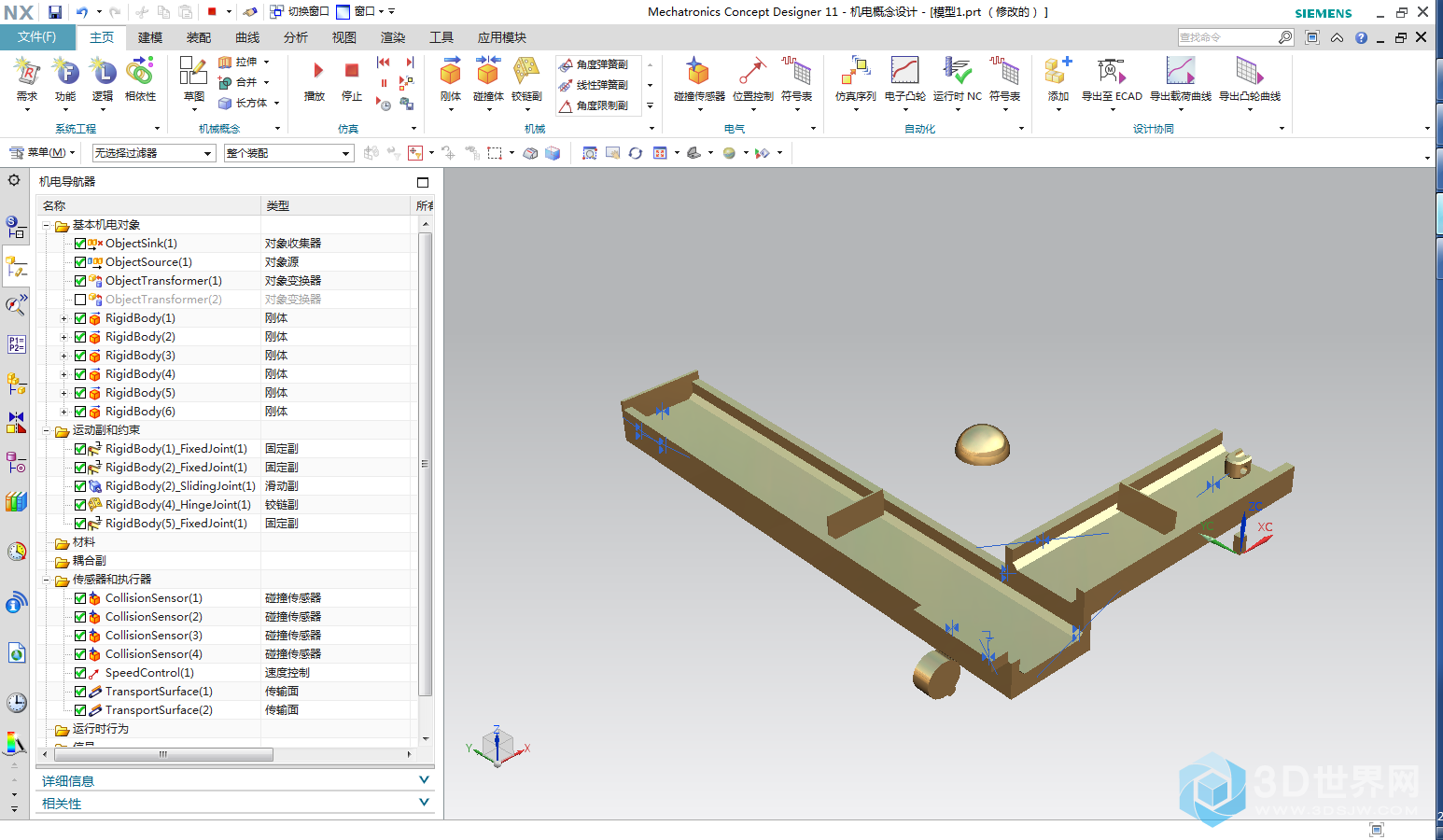The width and height of the screenshot is (1443, 840).
Task: Uncheck the ObjectTransformer(1) checkbox
Action: [80, 281]
